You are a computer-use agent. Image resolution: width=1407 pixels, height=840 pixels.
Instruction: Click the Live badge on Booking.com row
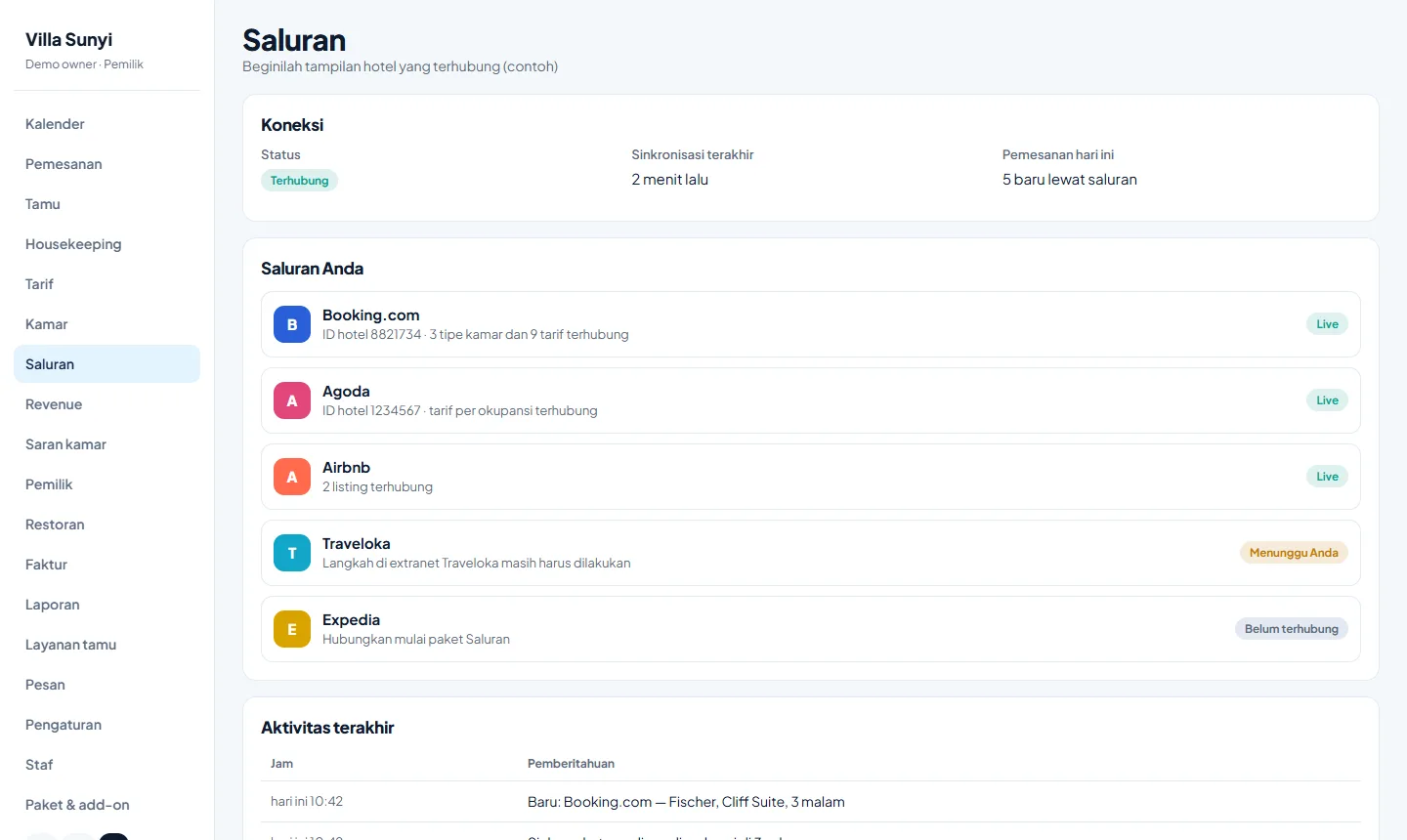point(1327,324)
